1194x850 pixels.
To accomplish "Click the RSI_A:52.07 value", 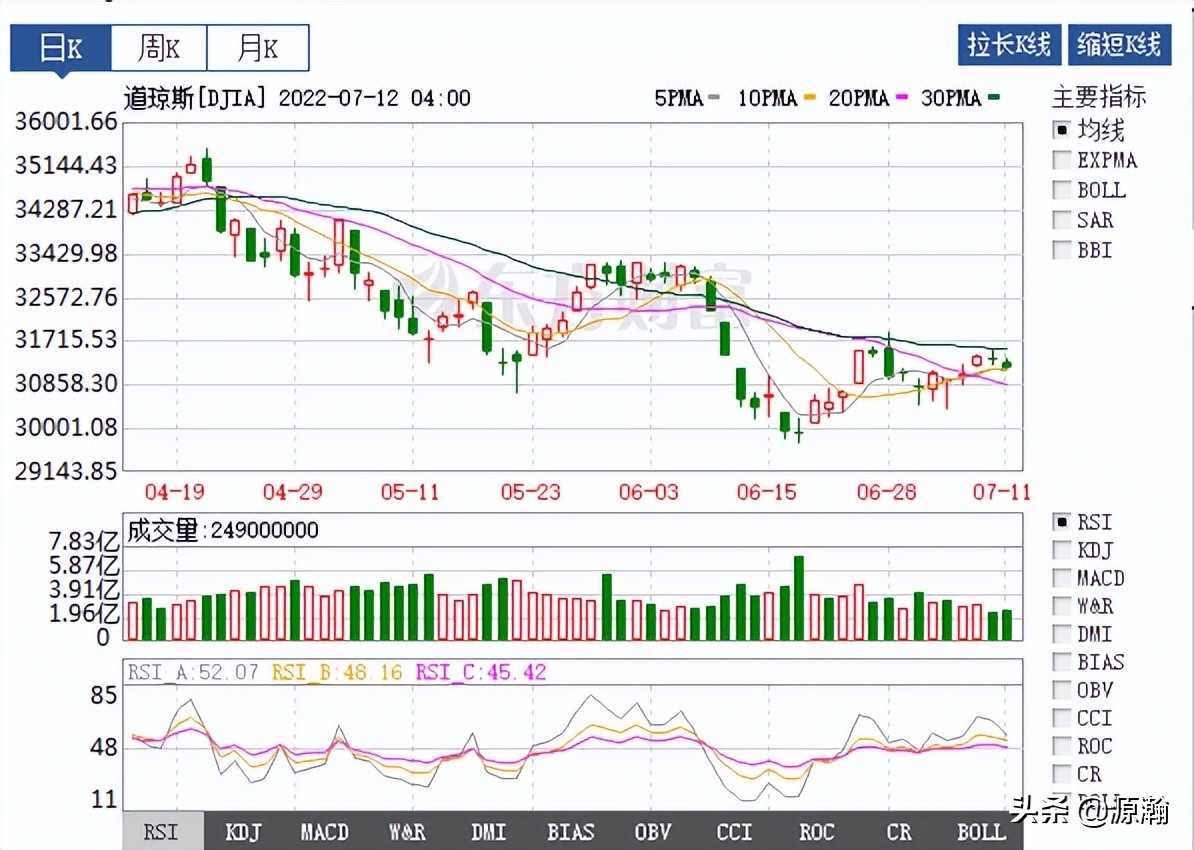I will click(193, 672).
